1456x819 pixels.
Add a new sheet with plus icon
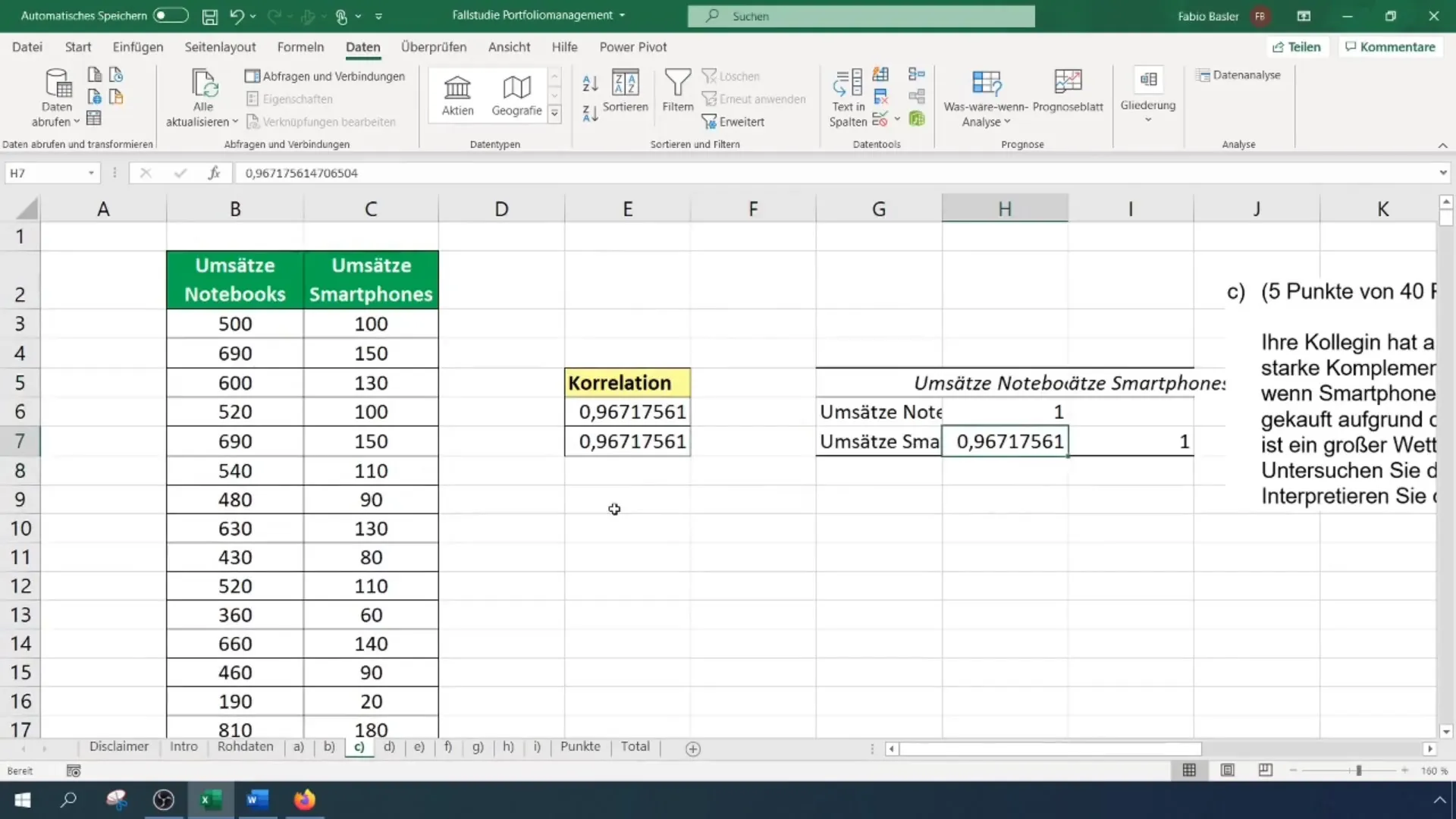[692, 748]
